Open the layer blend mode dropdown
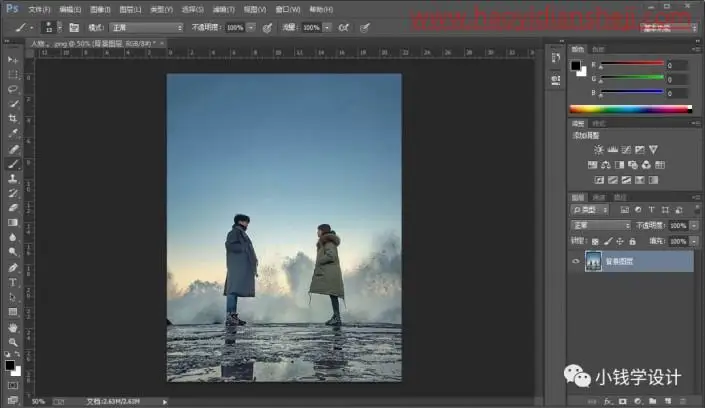This screenshot has width=705, height=408. (601, 225)
